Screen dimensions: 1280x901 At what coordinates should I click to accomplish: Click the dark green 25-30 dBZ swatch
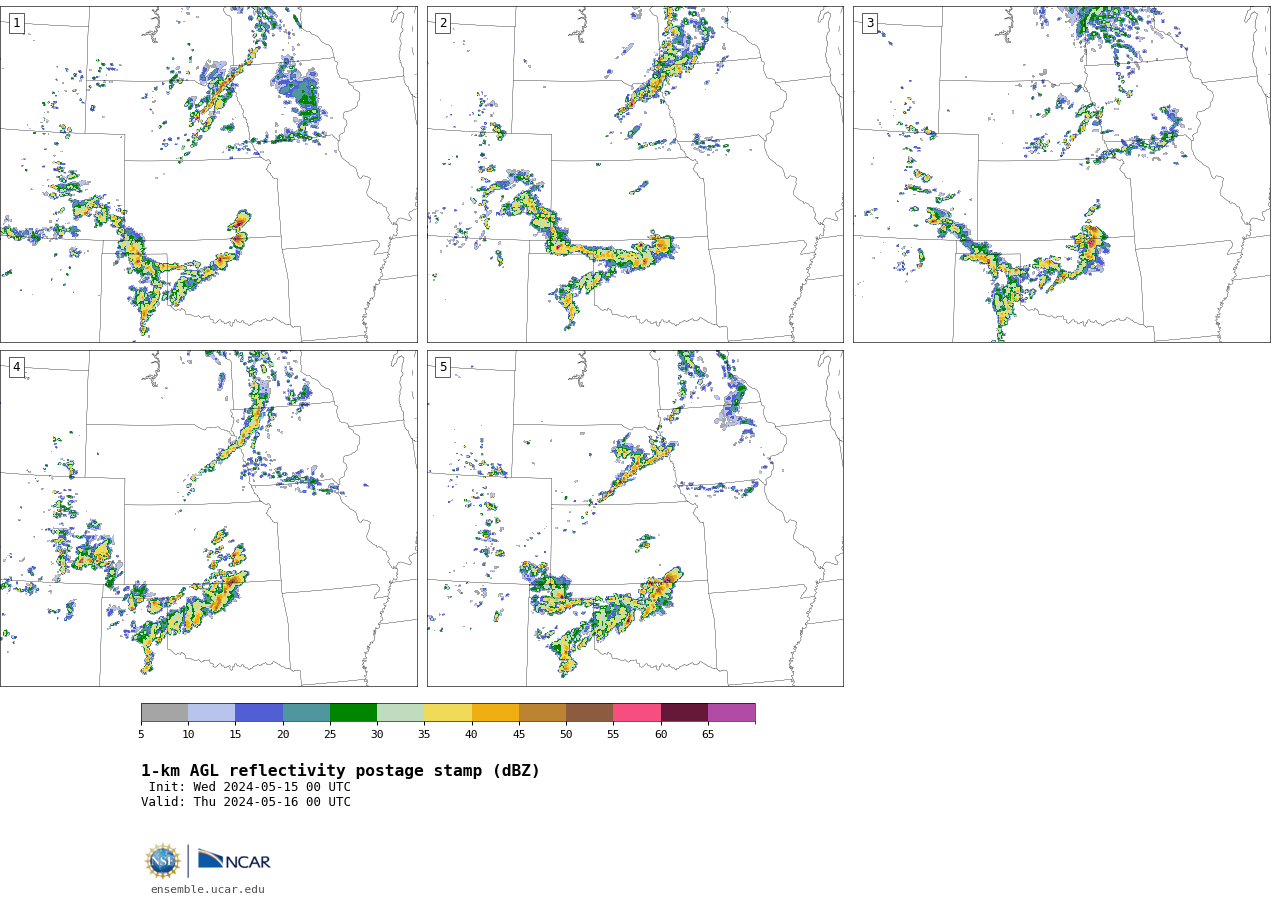(x=353, y=712)
